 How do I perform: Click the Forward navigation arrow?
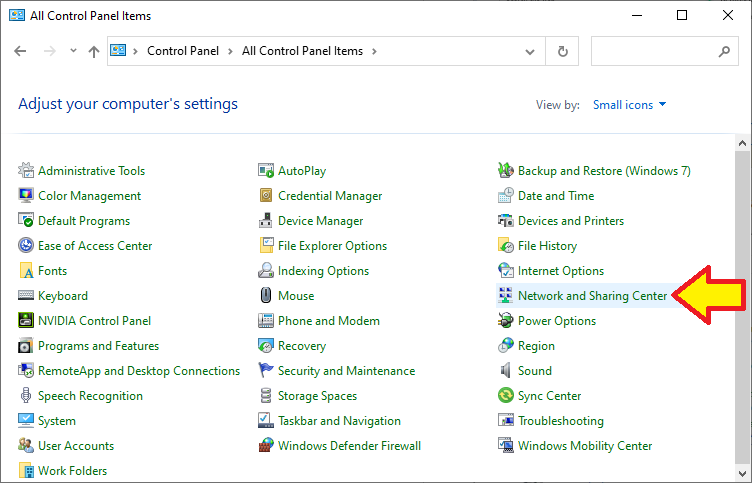pos(50,51)
